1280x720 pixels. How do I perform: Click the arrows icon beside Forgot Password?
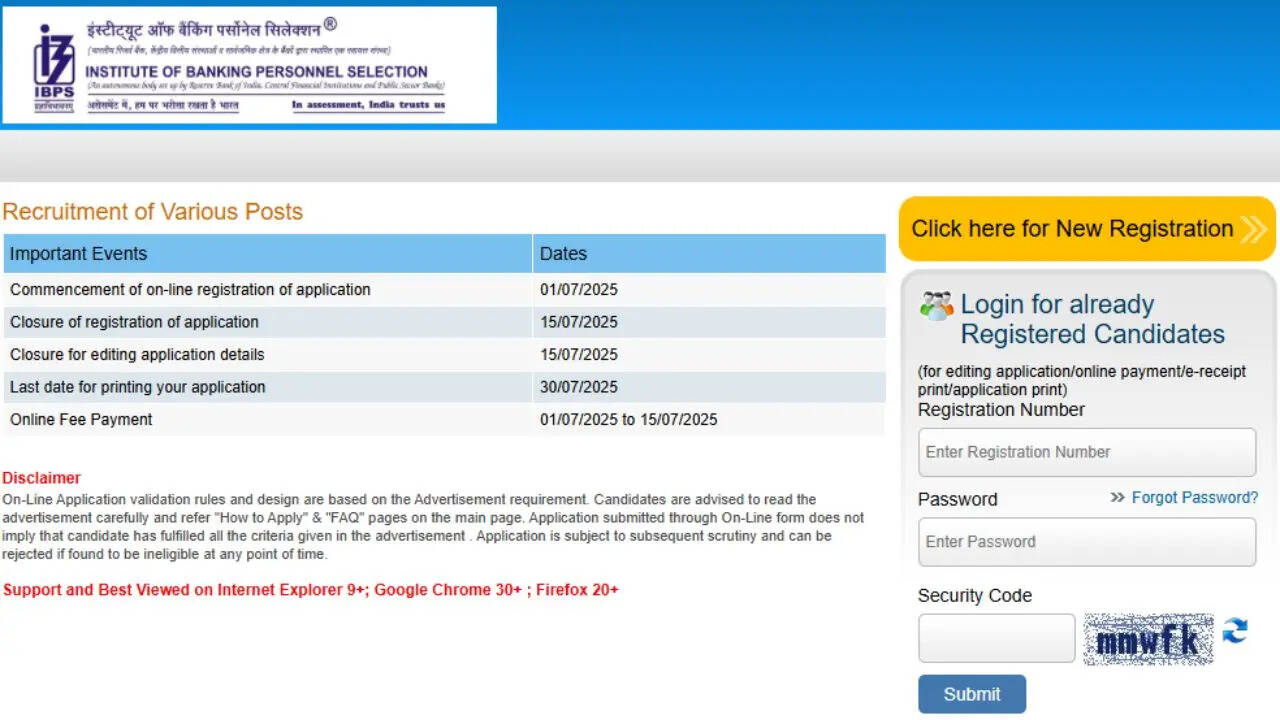[x=1117, y=498]
